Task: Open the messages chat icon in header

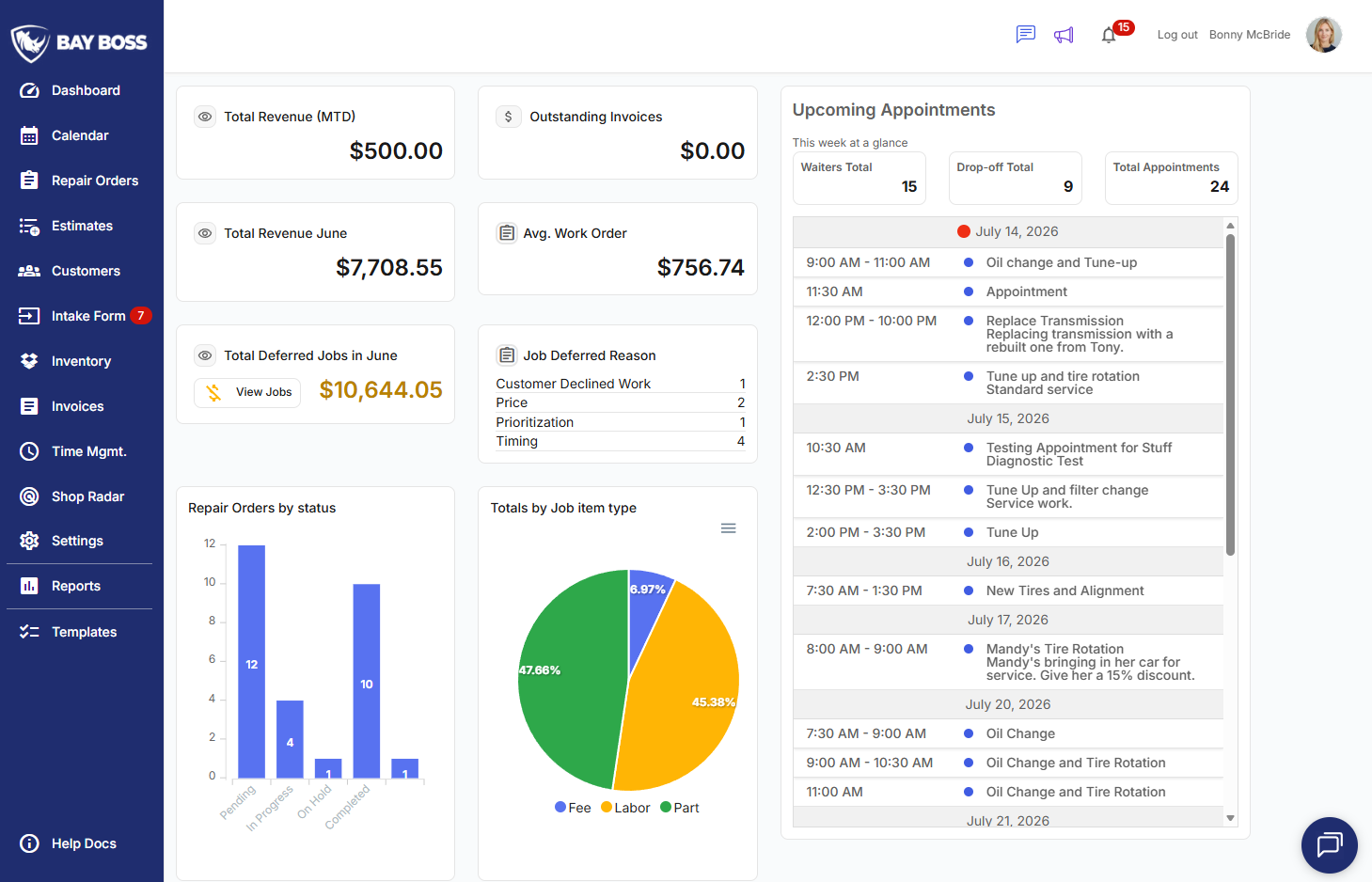Action: (x=1026, y=35)
